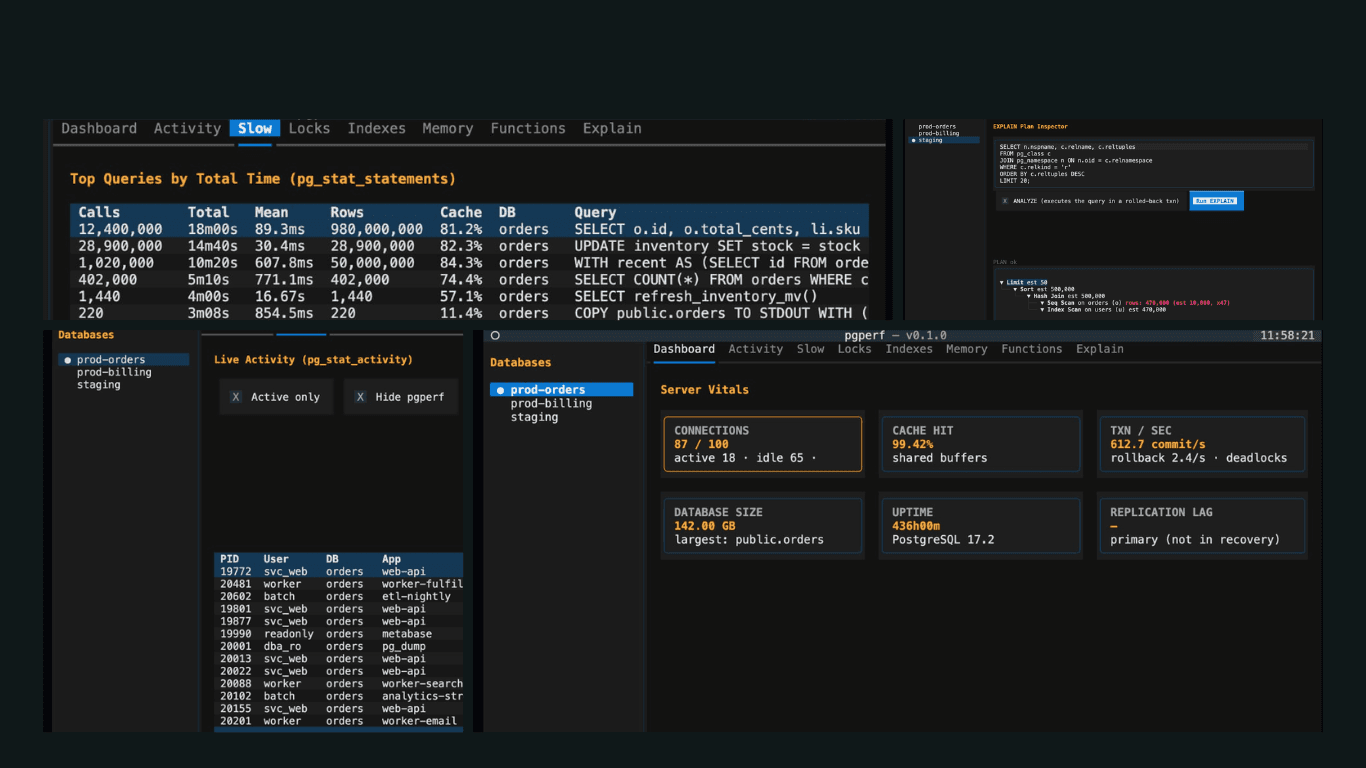
Task: Switch to Explain tab in Server Vitals window
Action: tap(1100, 349)
